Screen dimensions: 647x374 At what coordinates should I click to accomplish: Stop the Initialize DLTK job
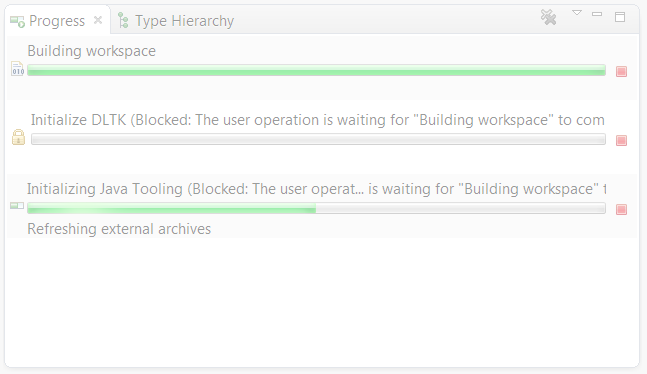pyautogui.click(x=621, y=140)
